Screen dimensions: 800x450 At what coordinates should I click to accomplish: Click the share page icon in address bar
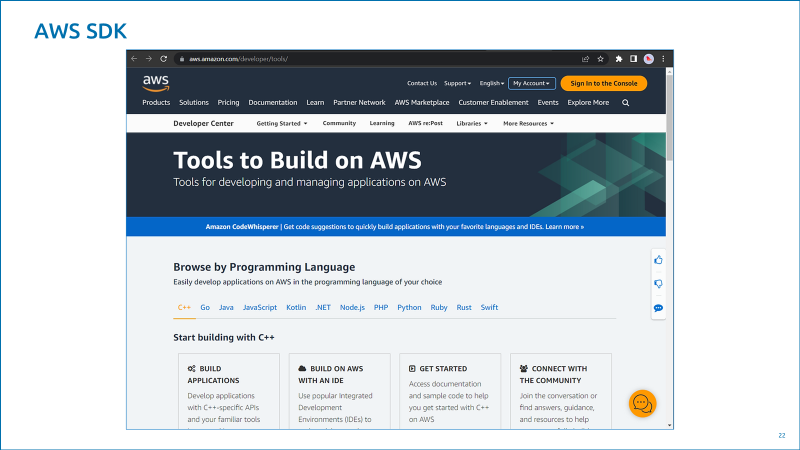coord(585,59)
